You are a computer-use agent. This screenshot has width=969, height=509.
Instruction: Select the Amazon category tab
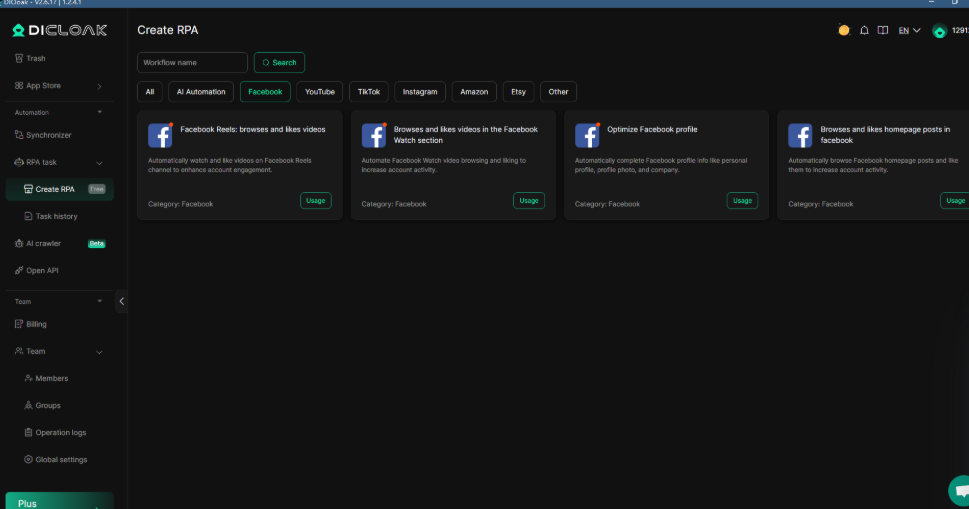[474, 91]
